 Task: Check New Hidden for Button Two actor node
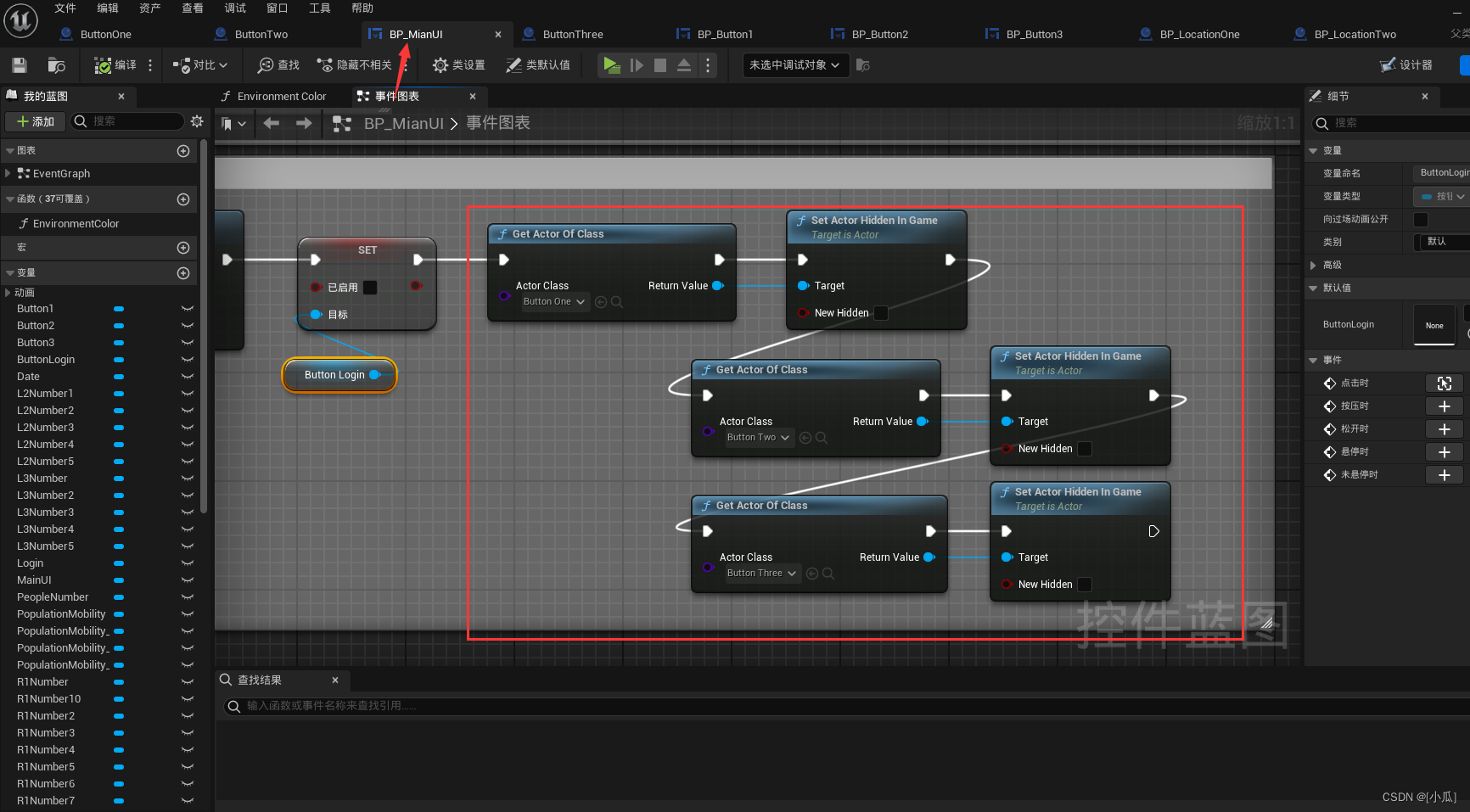(1085, 449)
